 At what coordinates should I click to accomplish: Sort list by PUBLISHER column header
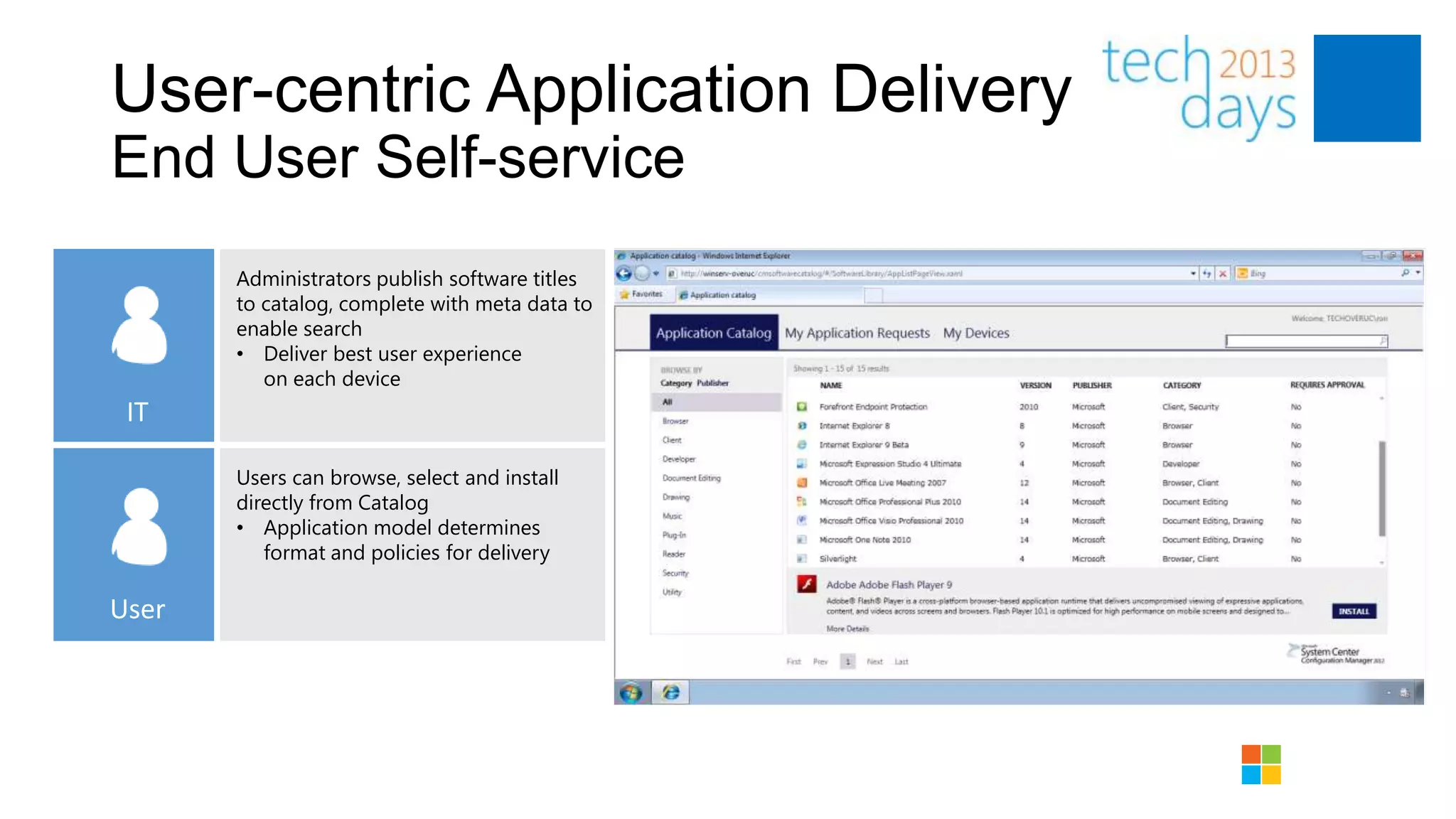(1092, 385)
